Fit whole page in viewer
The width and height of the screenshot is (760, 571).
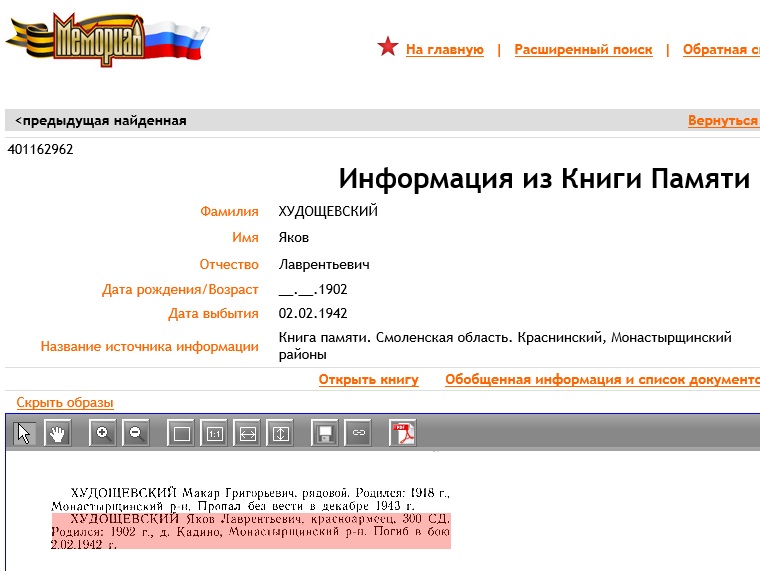pos(181,433)
